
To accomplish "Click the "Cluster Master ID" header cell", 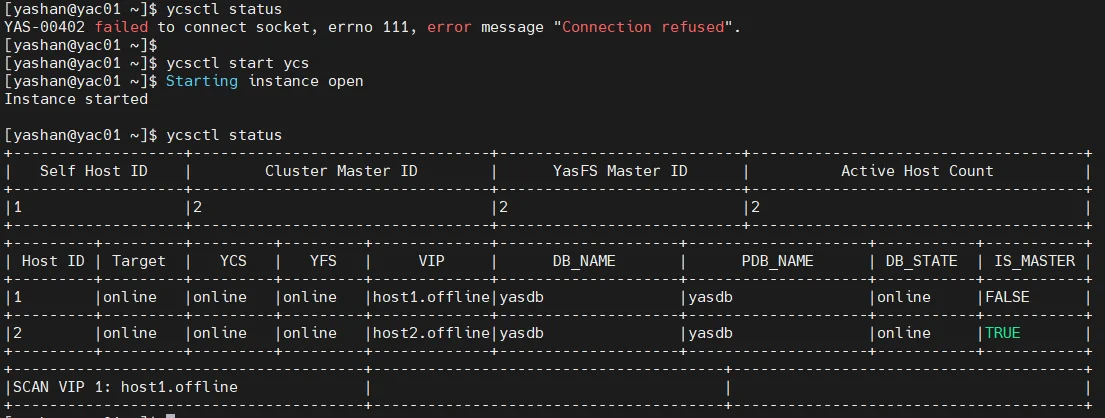I will tap(341, 171).
